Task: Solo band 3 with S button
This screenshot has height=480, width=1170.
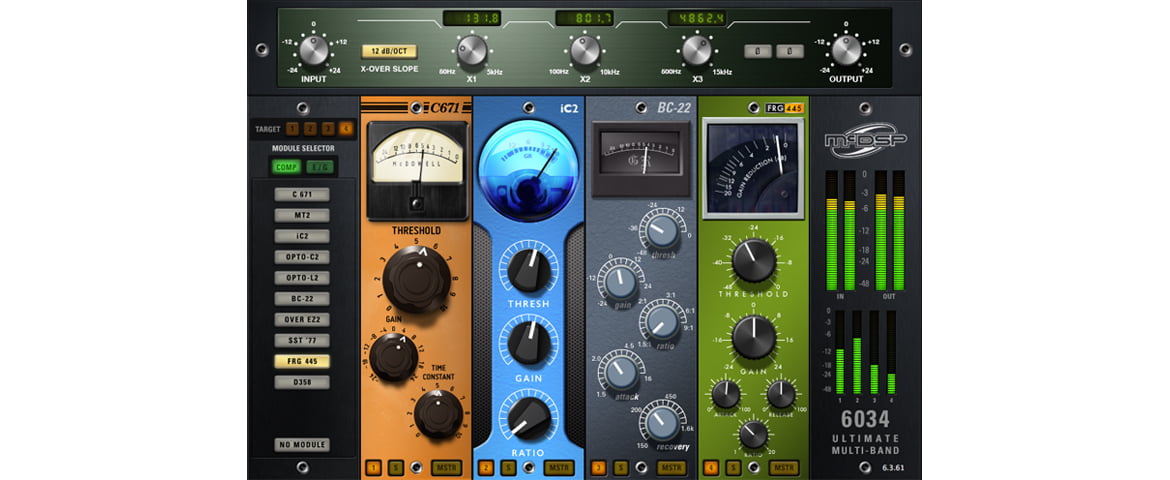Action: (620, 468)
